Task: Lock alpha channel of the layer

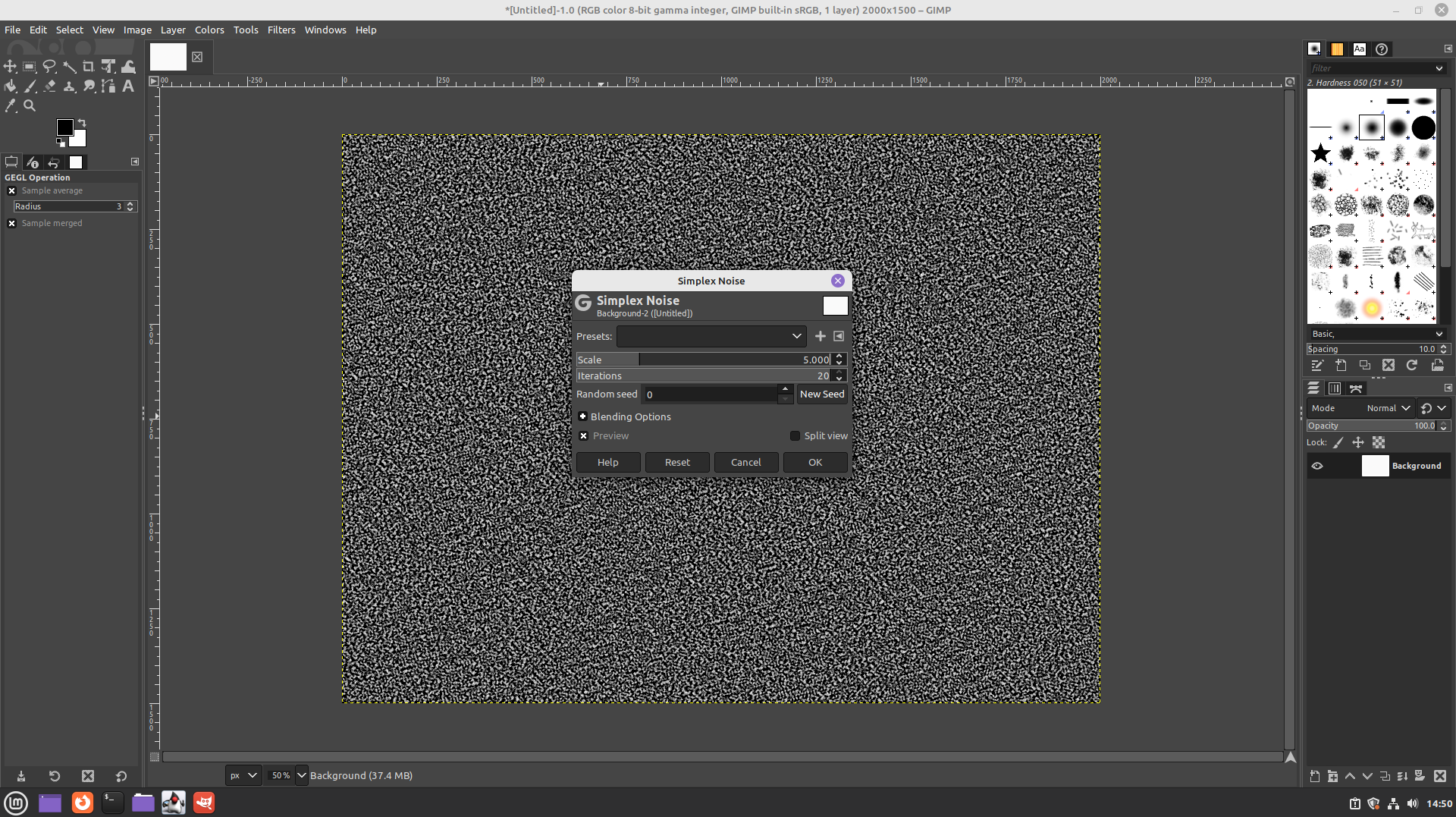Action: tap(1378, 442)
